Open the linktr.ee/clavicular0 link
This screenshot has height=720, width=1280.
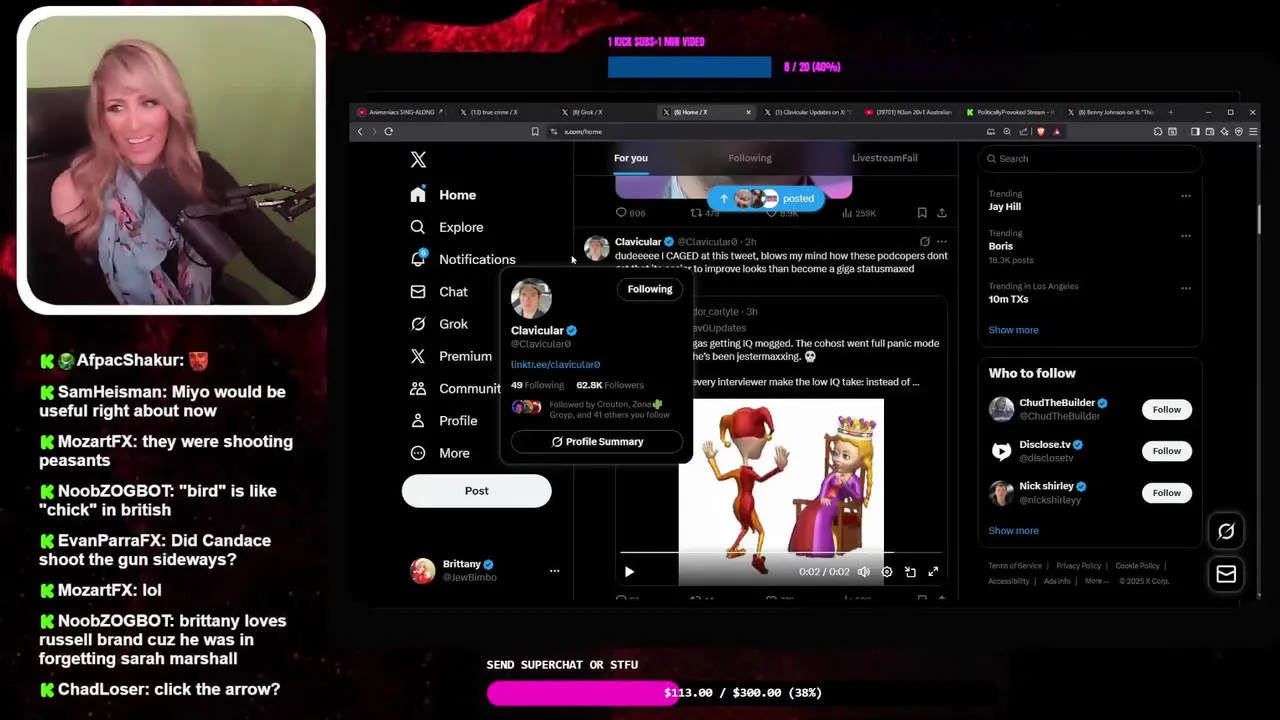pyautogui.click(x=555, y=365)
